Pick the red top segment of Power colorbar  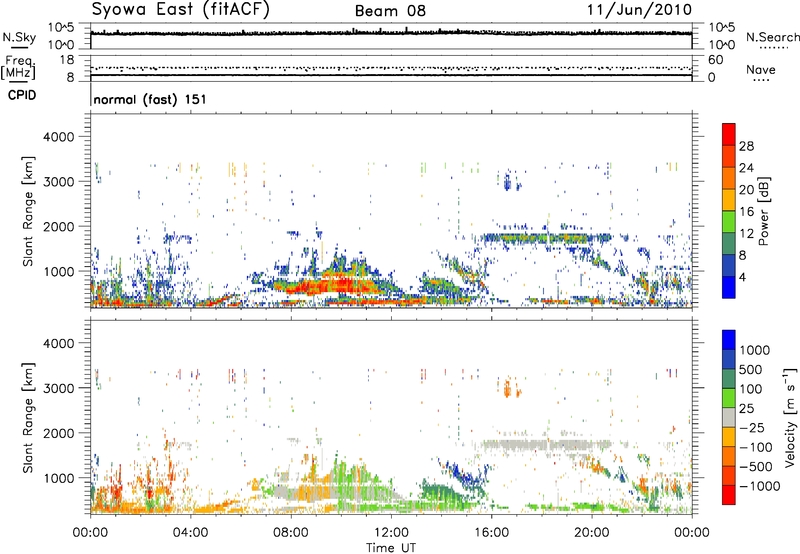tap(729, 134)
